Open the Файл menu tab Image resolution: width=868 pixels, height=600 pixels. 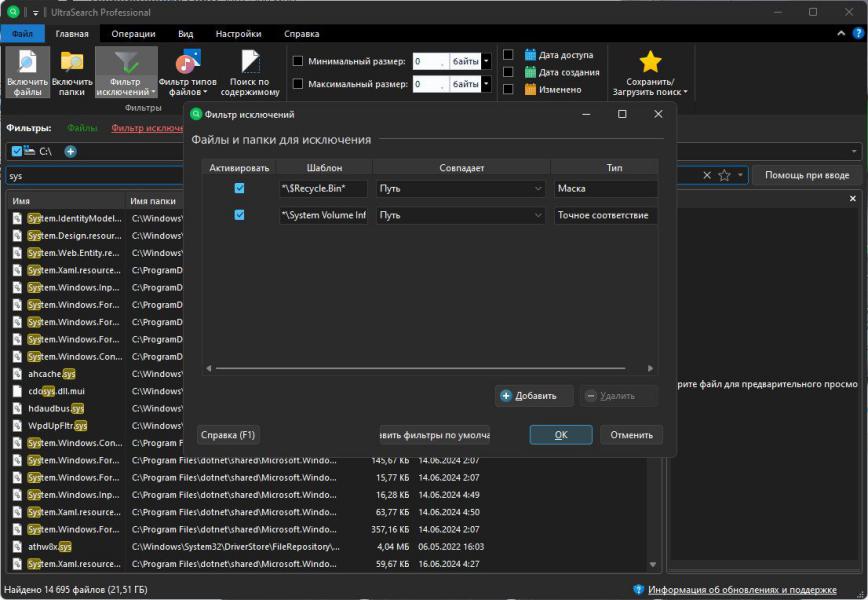click(22, 34)
